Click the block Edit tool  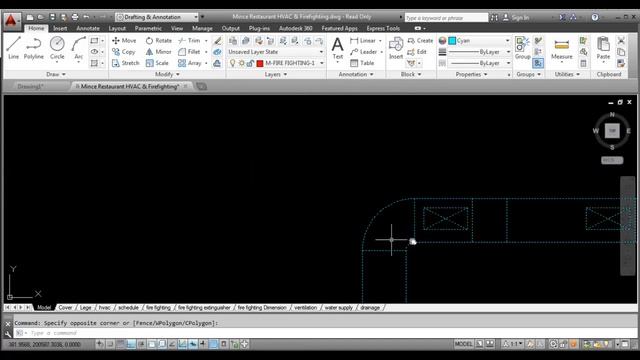coord(417,52)
